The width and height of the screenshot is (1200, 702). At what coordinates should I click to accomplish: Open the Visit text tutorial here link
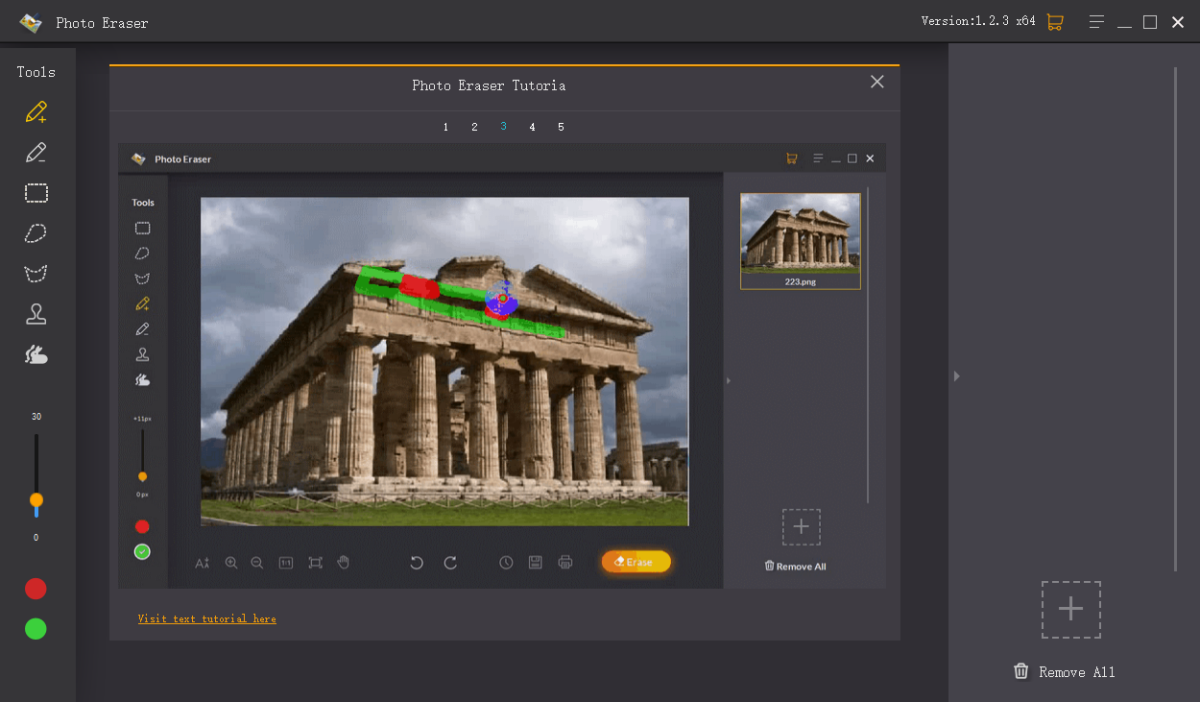point(207,619)
